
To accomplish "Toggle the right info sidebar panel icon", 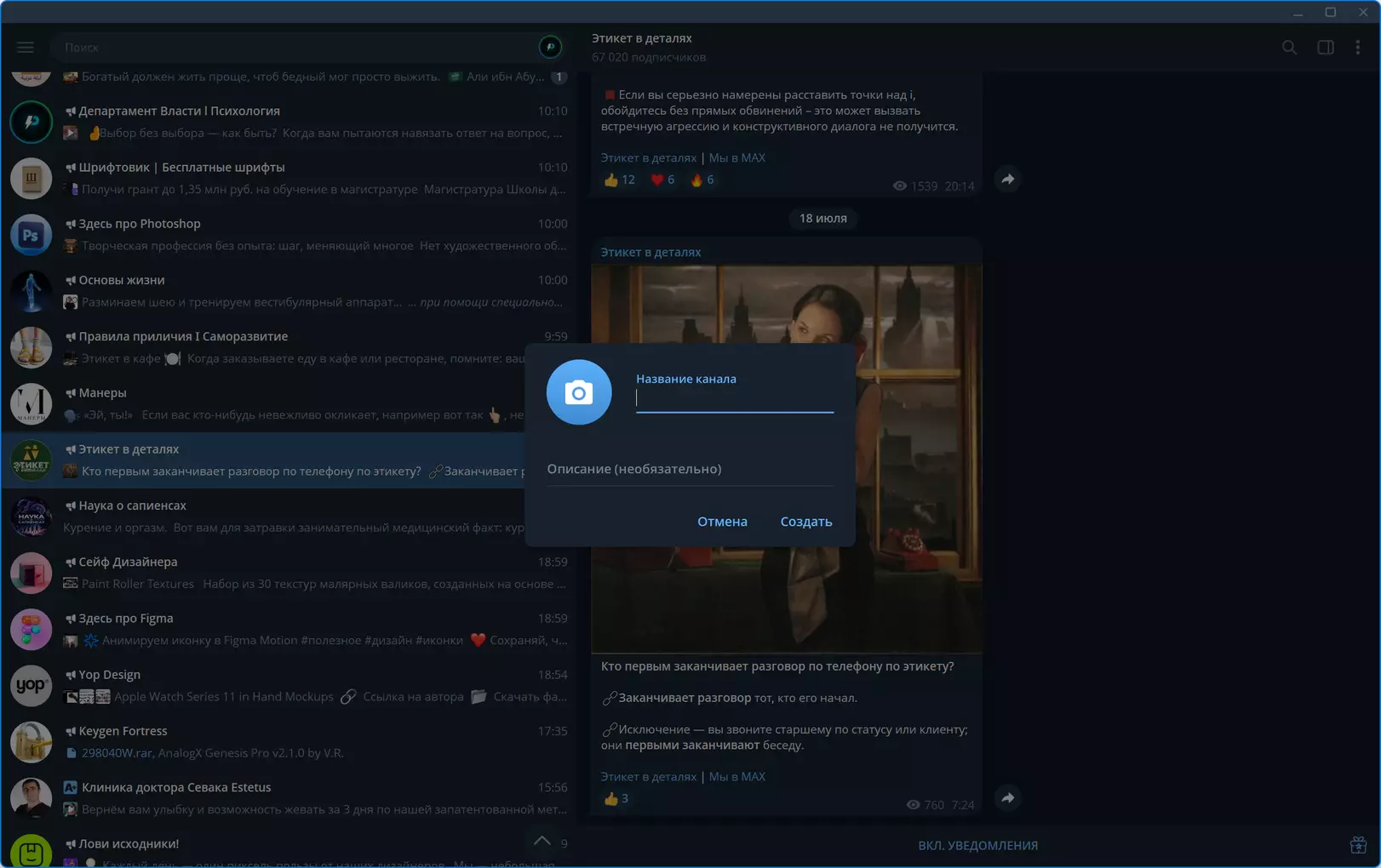I will point(1326,48).
